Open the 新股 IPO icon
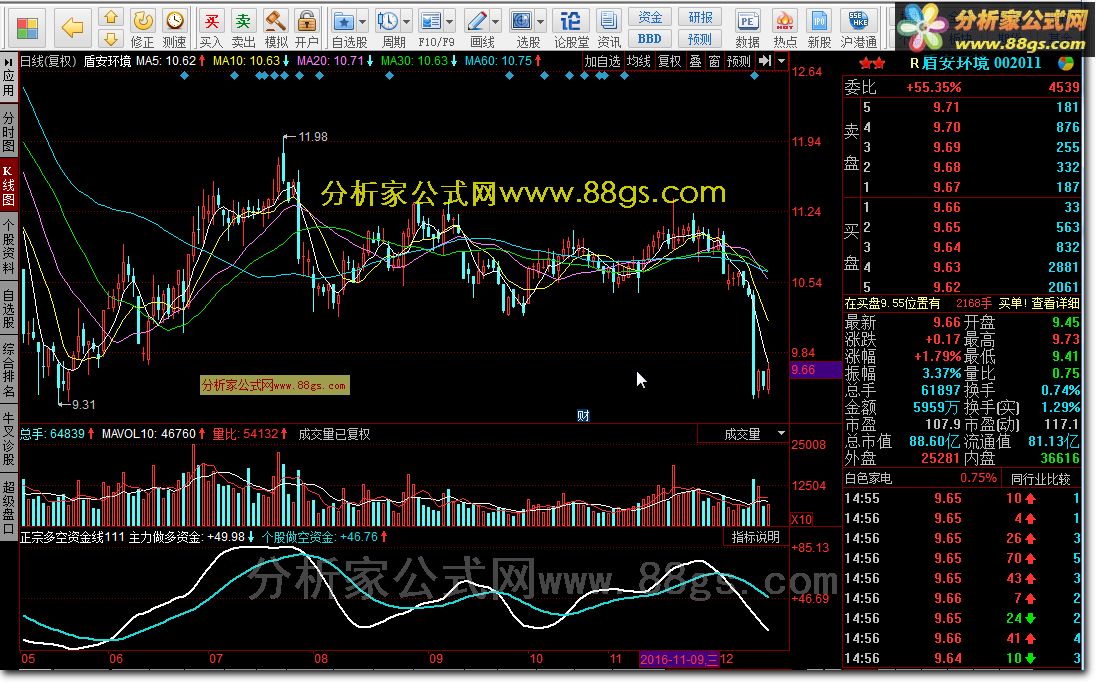This screenshot has width=1097, height=683. 819,21
